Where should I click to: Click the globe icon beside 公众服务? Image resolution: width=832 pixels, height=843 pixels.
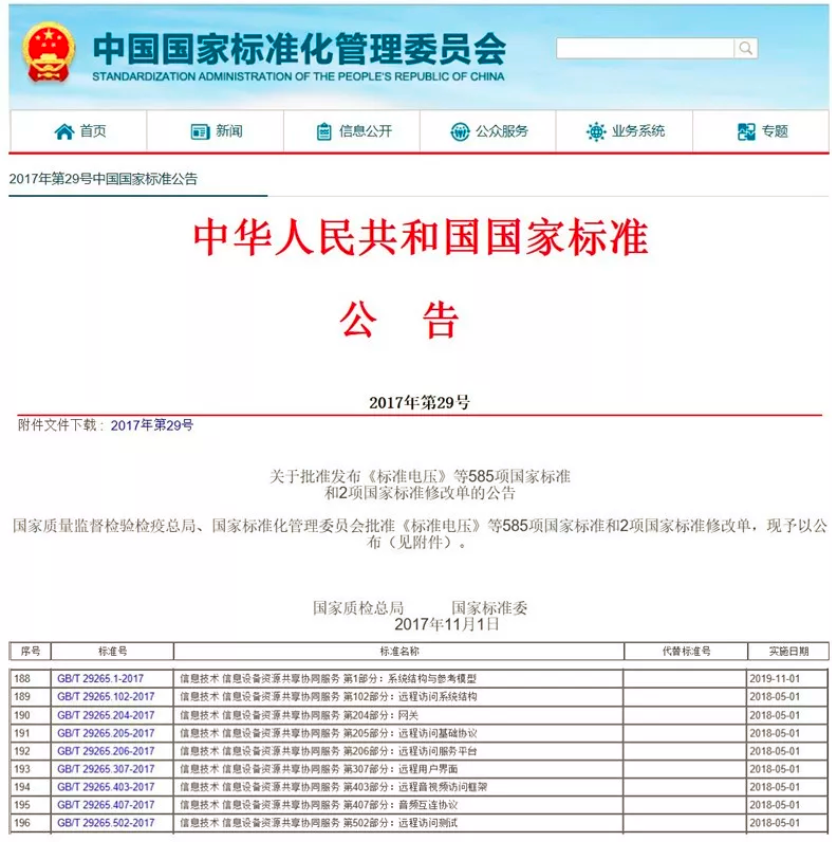(x=460, y=131)
